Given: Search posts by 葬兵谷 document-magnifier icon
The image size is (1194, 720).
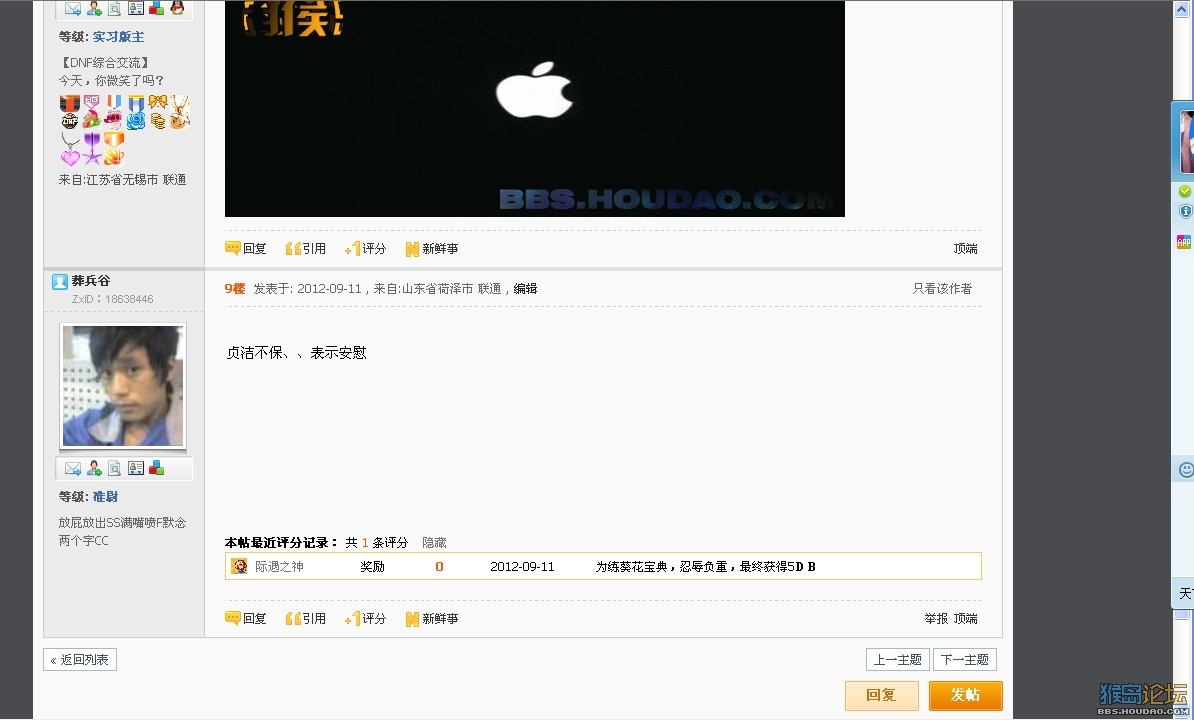Looking at the screenshot, I should pyautogui.click(x=114, y=468).
